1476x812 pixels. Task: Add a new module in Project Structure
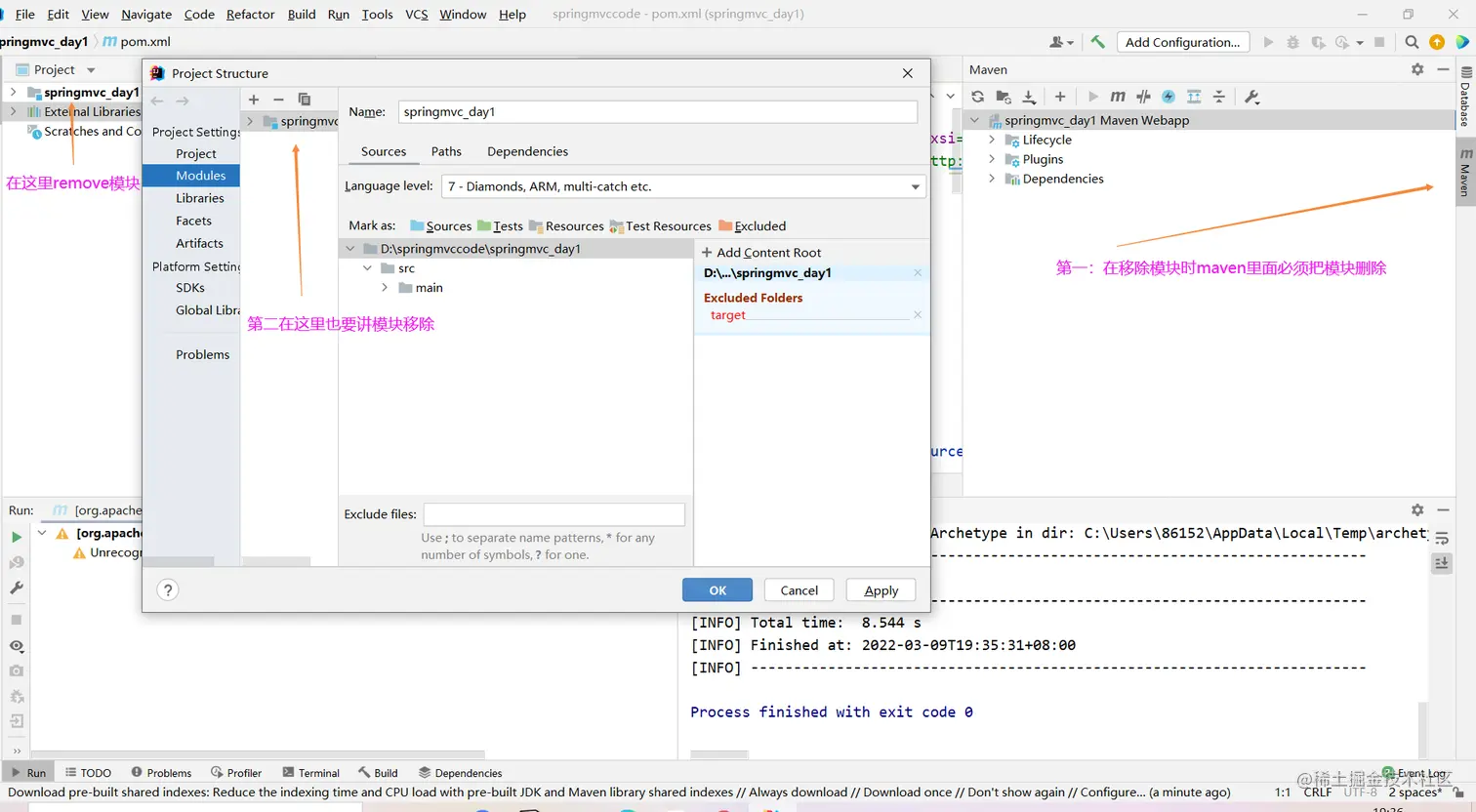[x=254, y=100]
